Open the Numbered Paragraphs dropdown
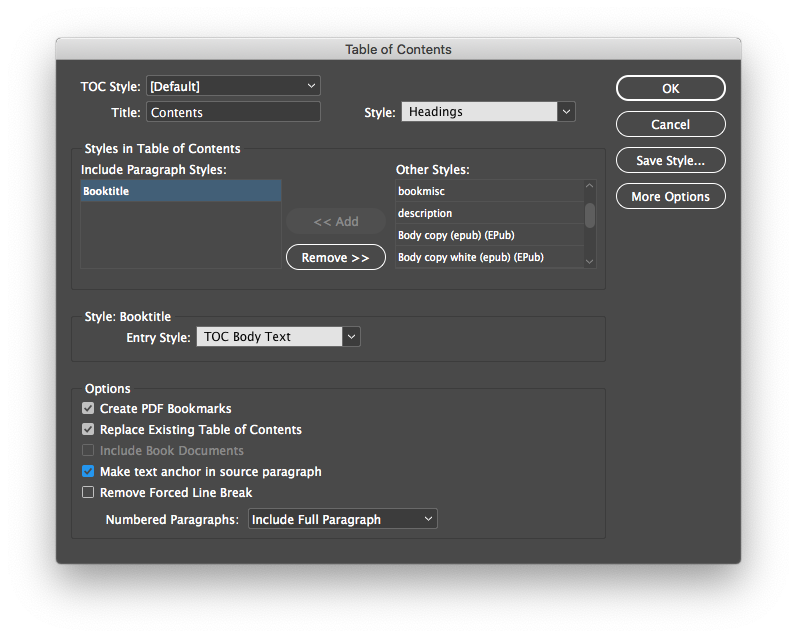 click(342, 519)
